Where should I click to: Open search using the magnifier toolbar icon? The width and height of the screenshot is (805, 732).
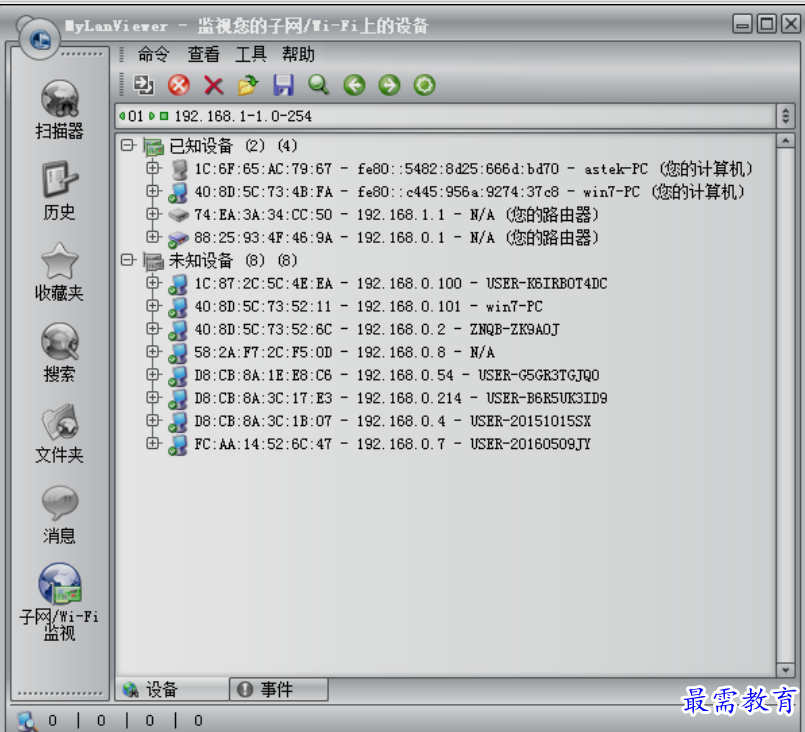(320, 85)
